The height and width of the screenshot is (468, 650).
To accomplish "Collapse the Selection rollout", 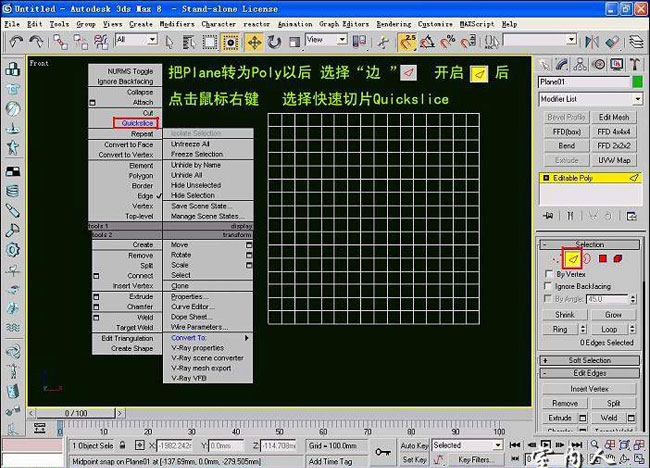I will (589, 244).
